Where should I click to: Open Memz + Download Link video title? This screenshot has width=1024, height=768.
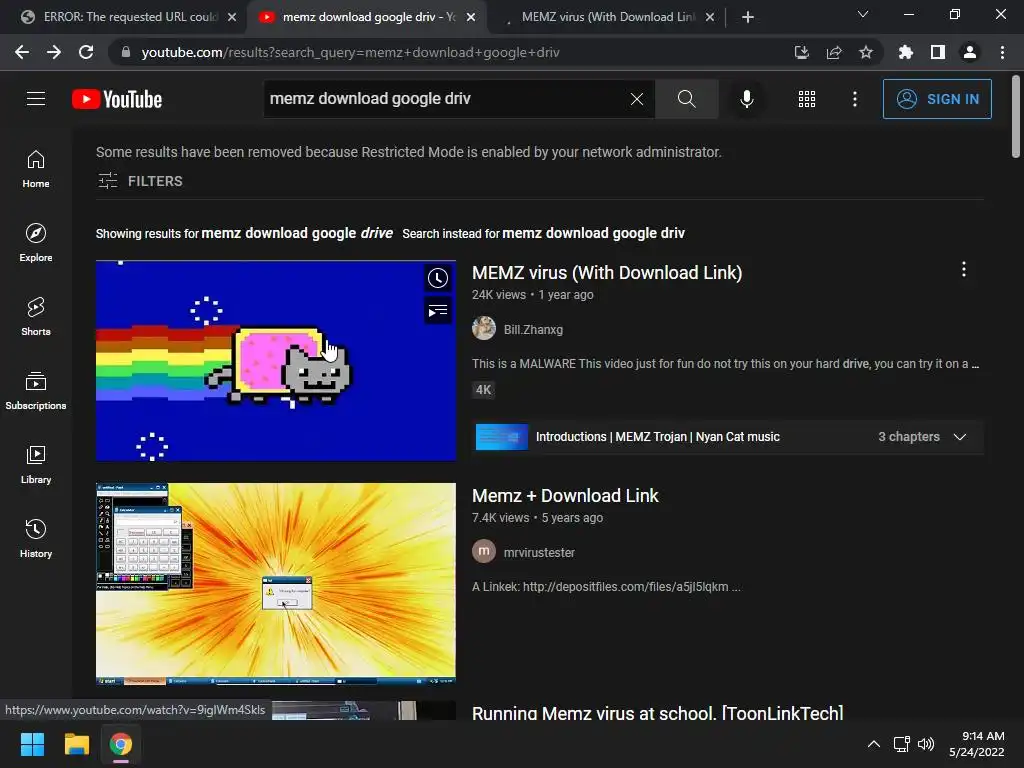click(x=565, y=496)
